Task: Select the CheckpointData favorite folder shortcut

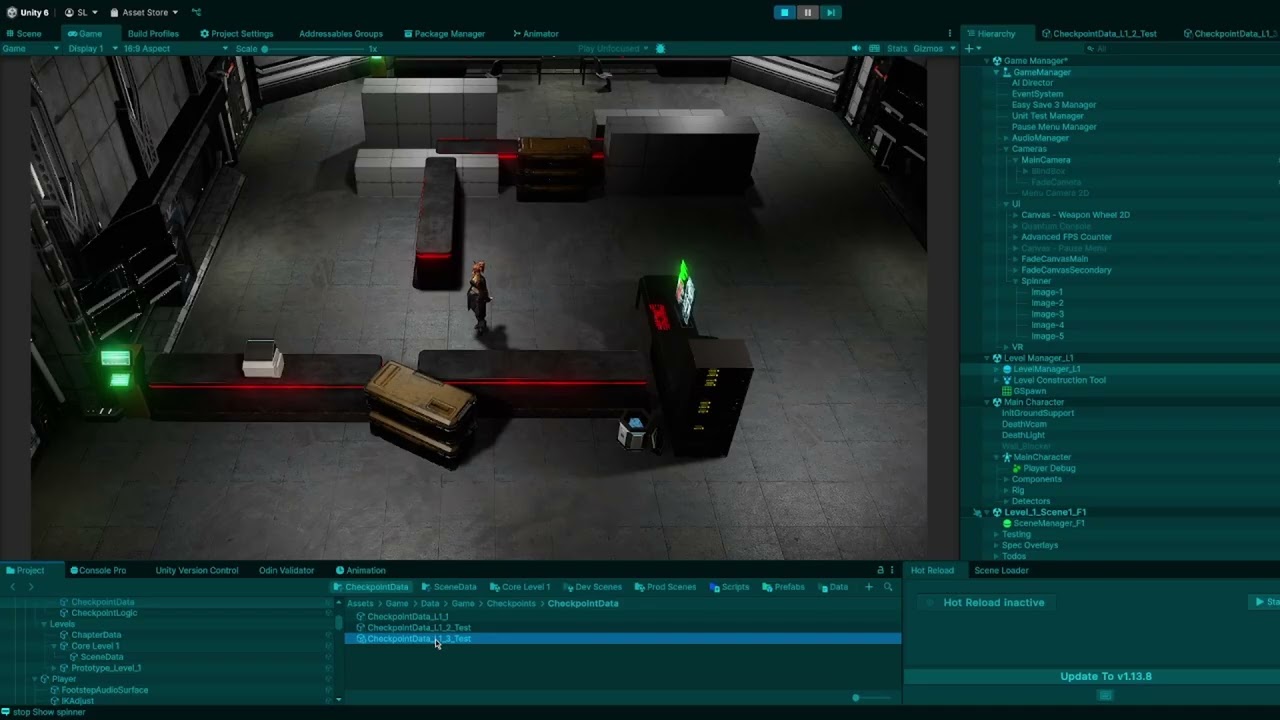Action: click(371, 587)
